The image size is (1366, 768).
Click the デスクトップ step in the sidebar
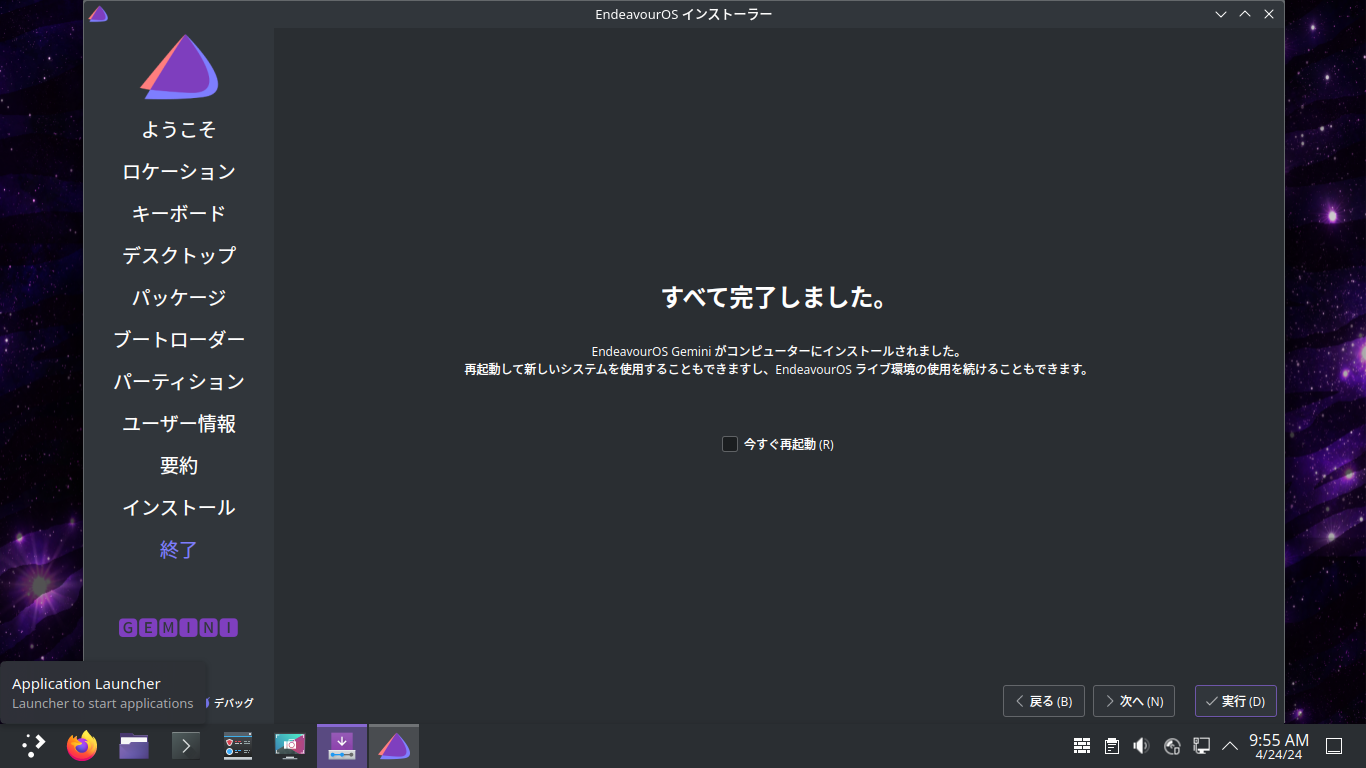(x=179, y=256)
